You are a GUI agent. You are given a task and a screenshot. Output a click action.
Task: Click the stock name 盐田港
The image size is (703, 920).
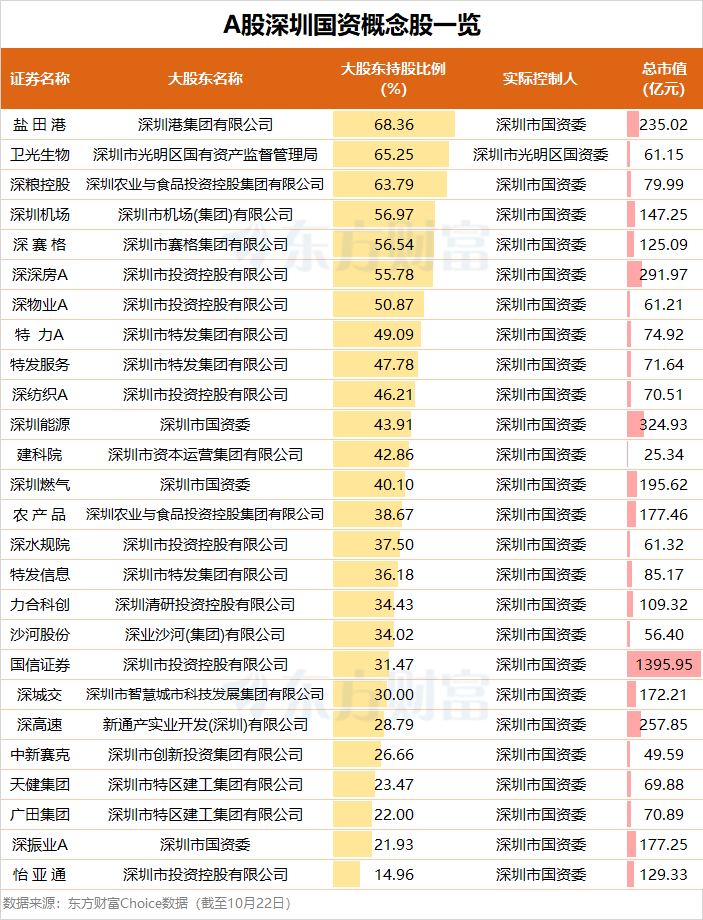click(x=40, y=124)
